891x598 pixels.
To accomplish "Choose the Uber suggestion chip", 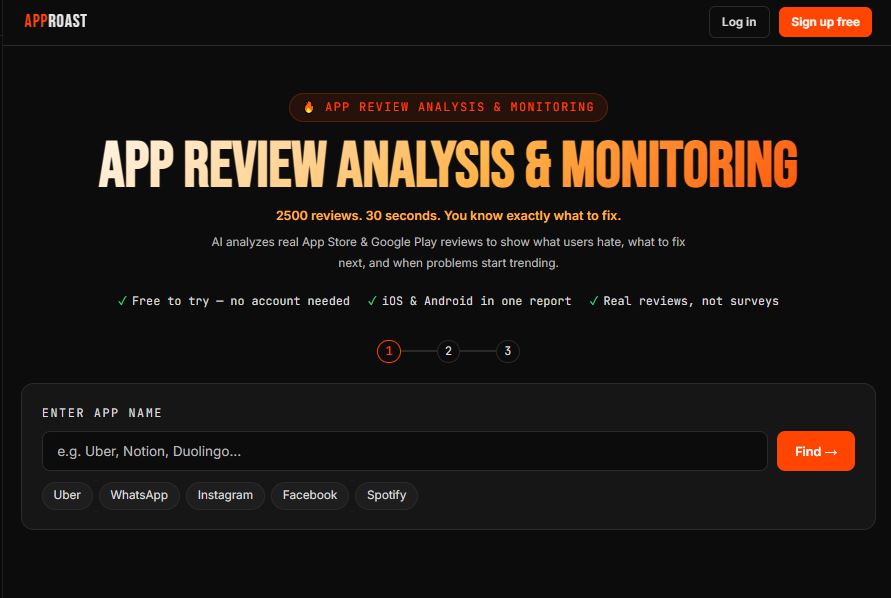I will 67,496.
